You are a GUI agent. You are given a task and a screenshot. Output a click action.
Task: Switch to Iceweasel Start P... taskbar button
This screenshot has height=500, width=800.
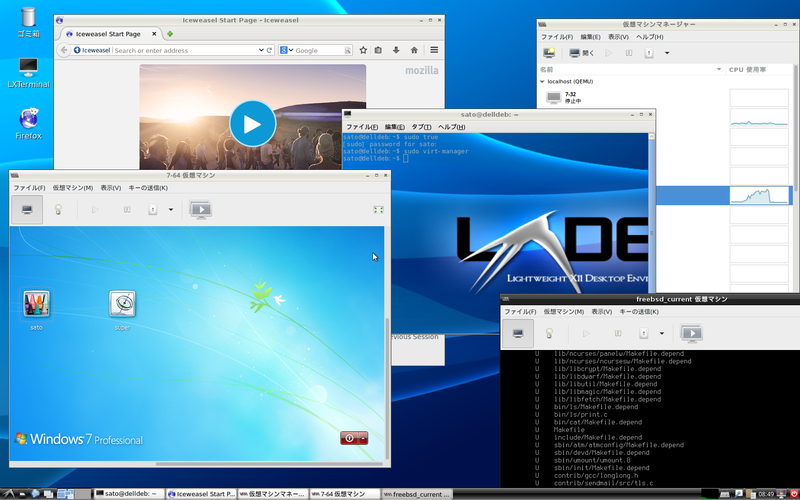pyautogui.click(x=202, y=494)
